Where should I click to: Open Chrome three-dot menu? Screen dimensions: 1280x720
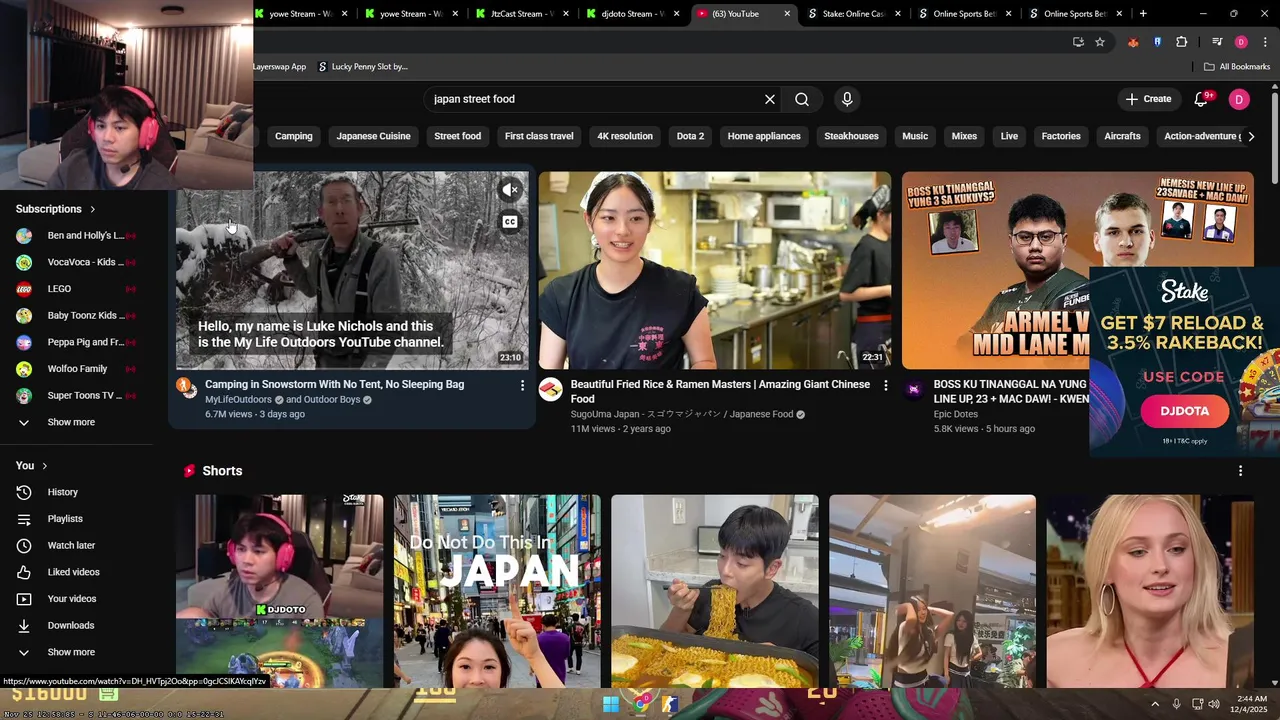click(x=1265, y=42)
